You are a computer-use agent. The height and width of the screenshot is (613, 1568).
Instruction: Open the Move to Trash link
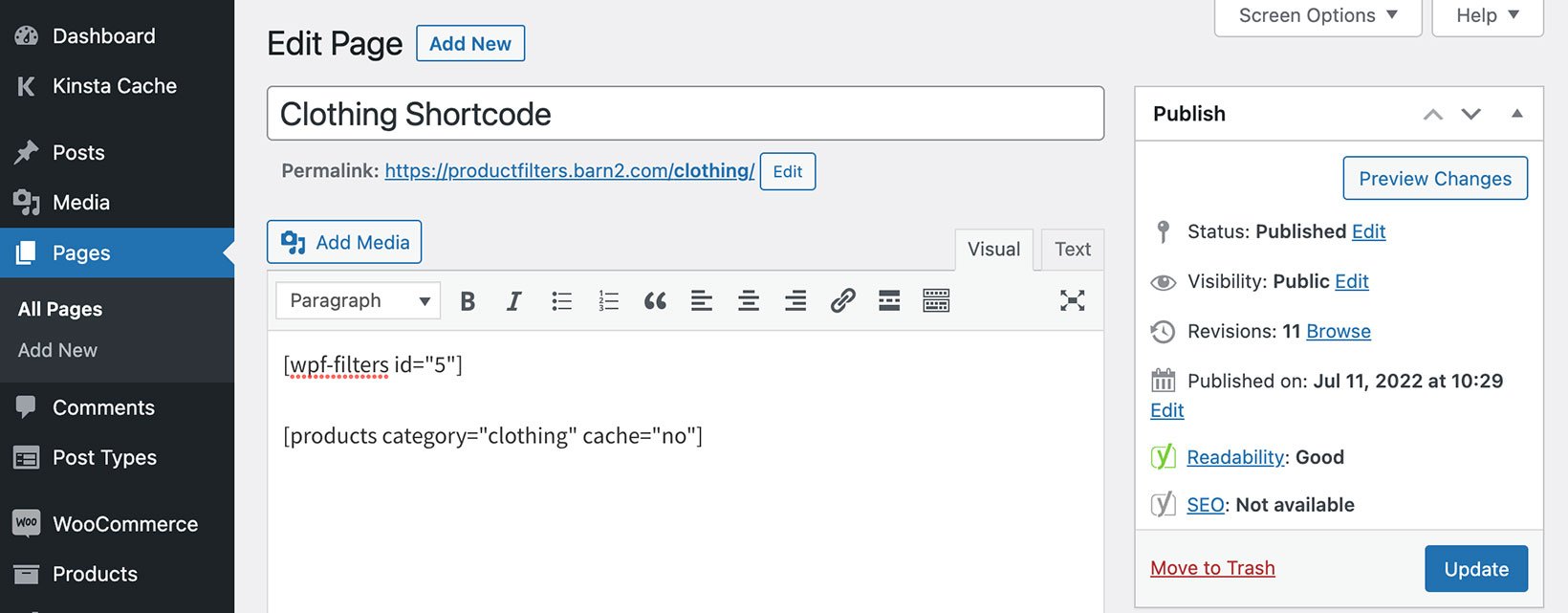tap(1211, 567)
